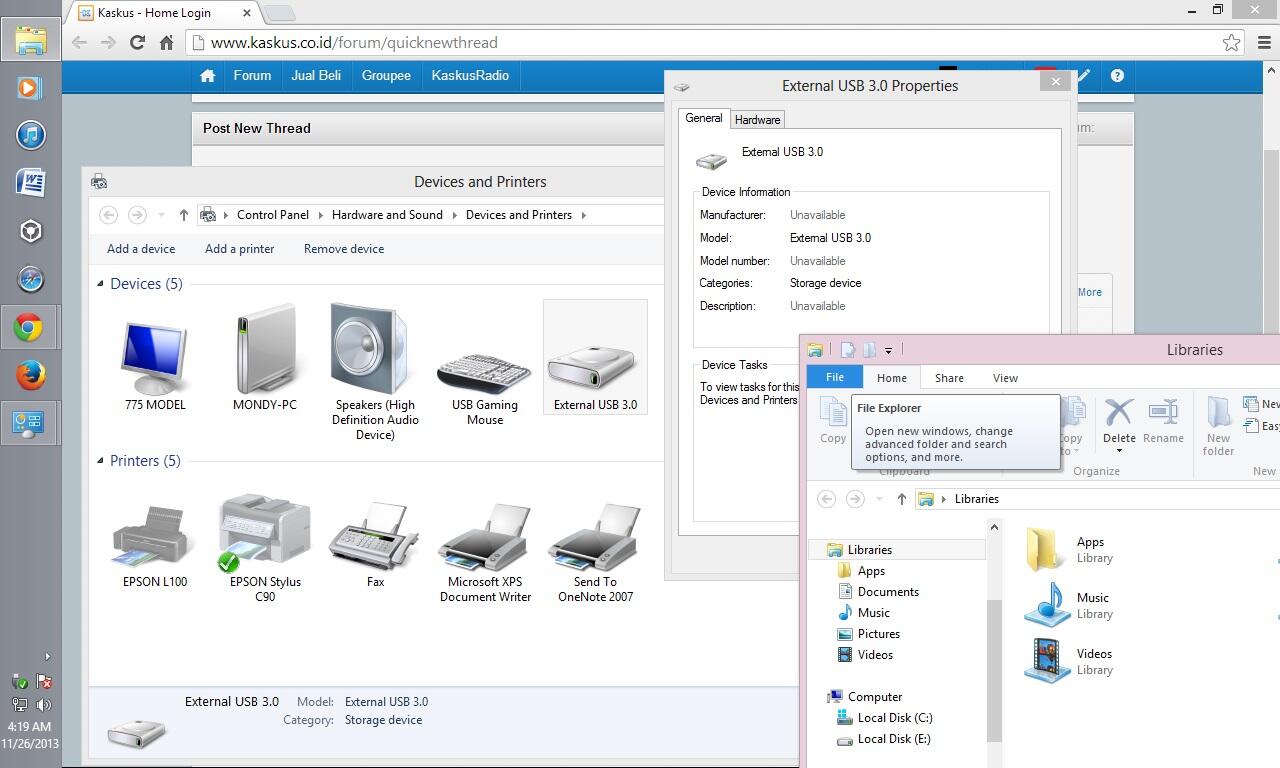1280x768 pixels.
Task: Open Microsoft Word from the taskbar
Action: [x=30, y=183]
